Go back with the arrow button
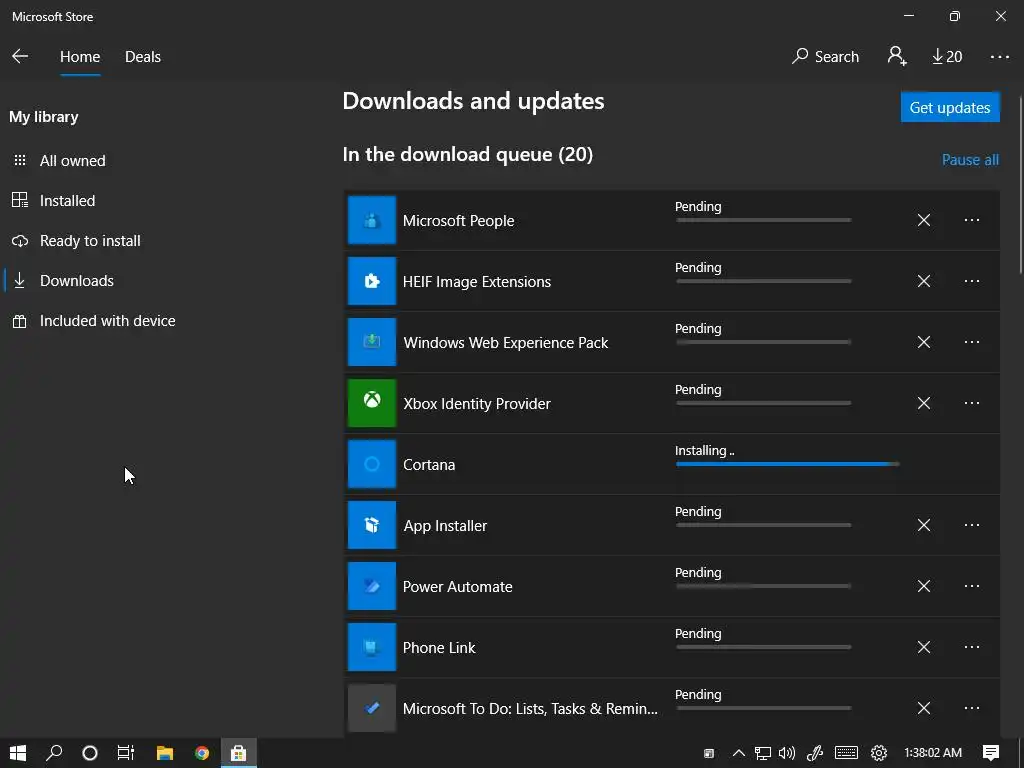The height and width of the screenshot is (768, 1024). pos(20,57)
